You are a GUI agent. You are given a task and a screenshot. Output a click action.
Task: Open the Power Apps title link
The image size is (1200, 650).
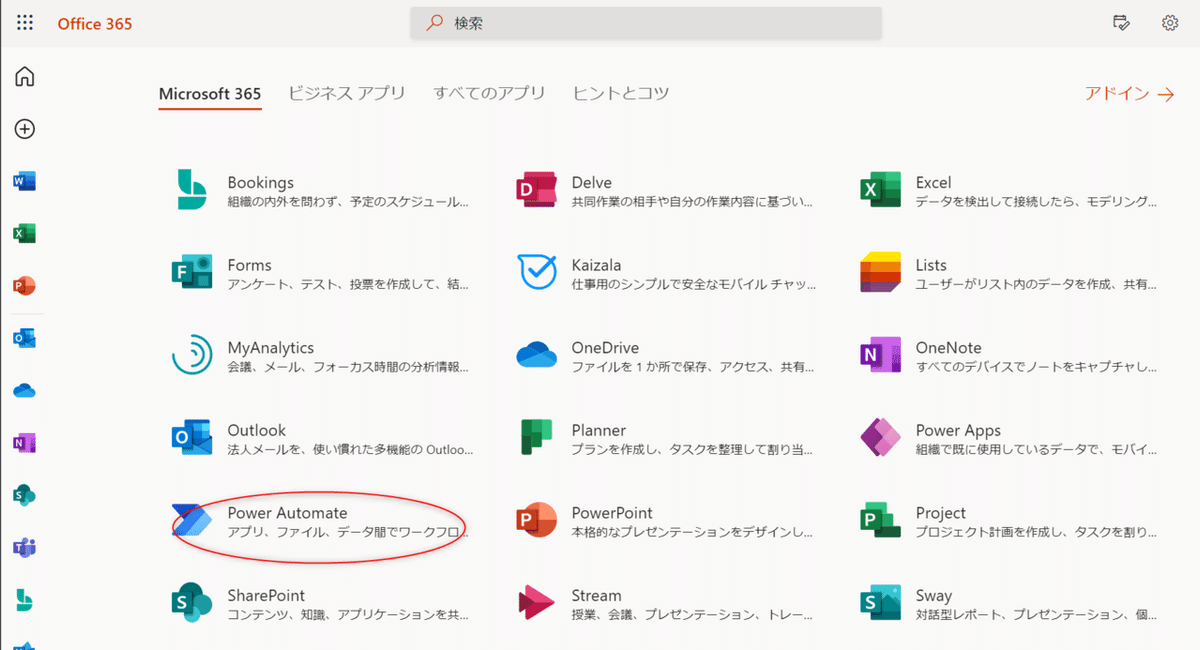pyautogui.click(x=959, y=431)
